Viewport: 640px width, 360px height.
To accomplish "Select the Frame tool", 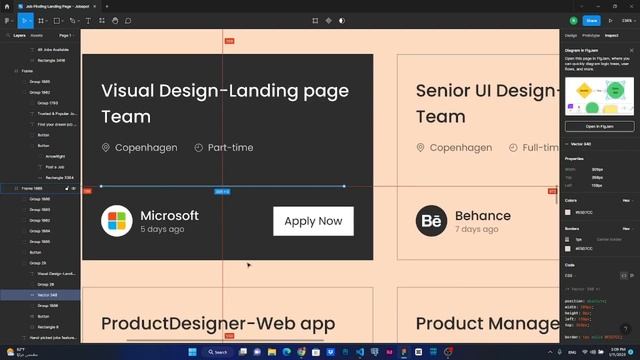I will [41, 20].
